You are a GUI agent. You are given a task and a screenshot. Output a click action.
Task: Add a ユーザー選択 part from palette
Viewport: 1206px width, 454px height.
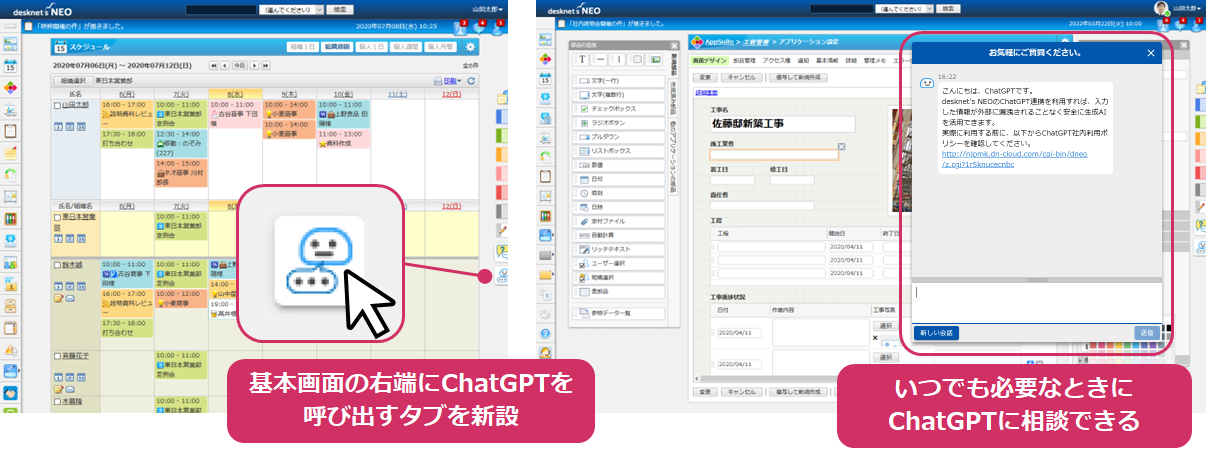(x=619, y=263)
